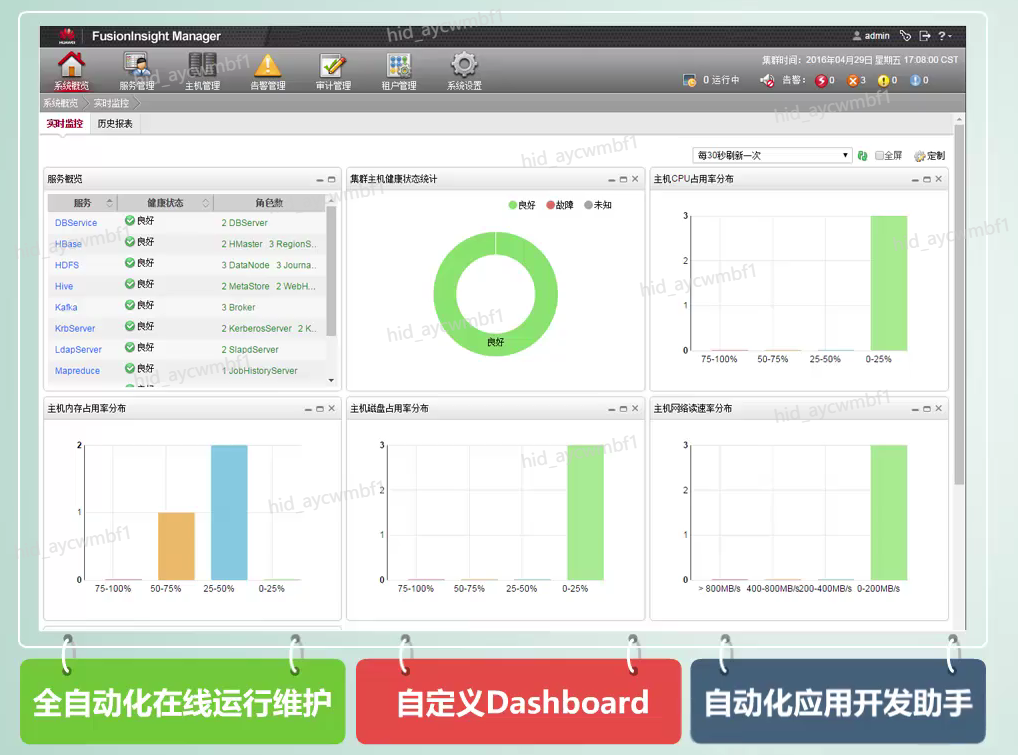Click the Huawei logo

(x=67, y=36)
